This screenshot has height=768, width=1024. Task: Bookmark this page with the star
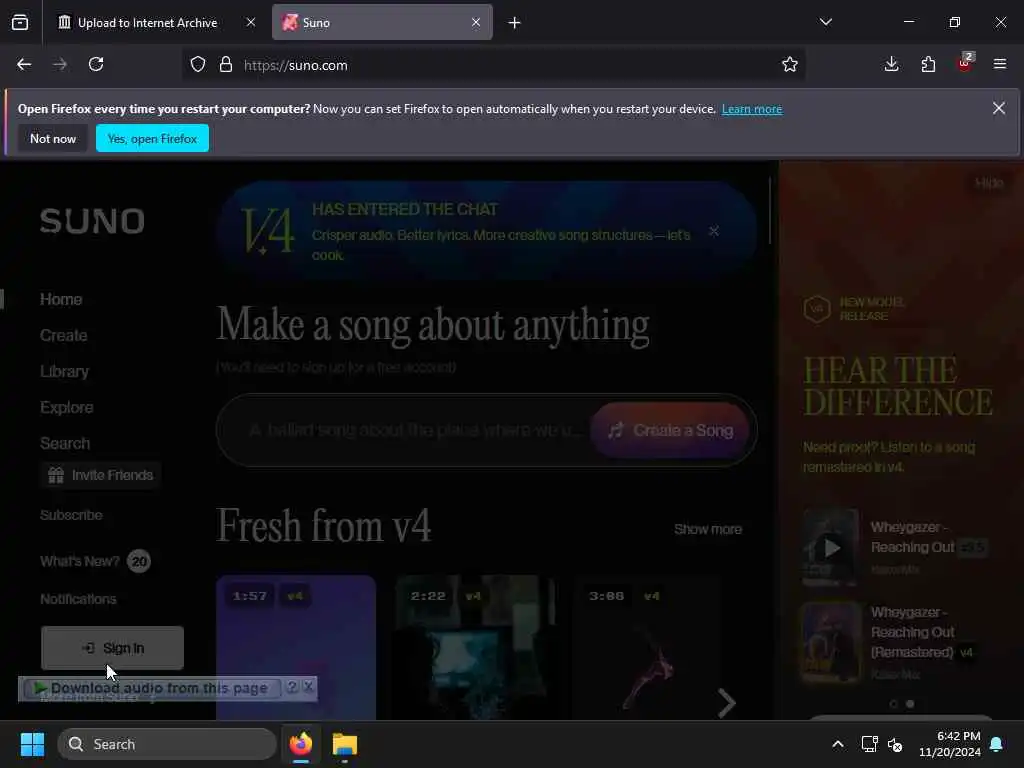point(790,65)
